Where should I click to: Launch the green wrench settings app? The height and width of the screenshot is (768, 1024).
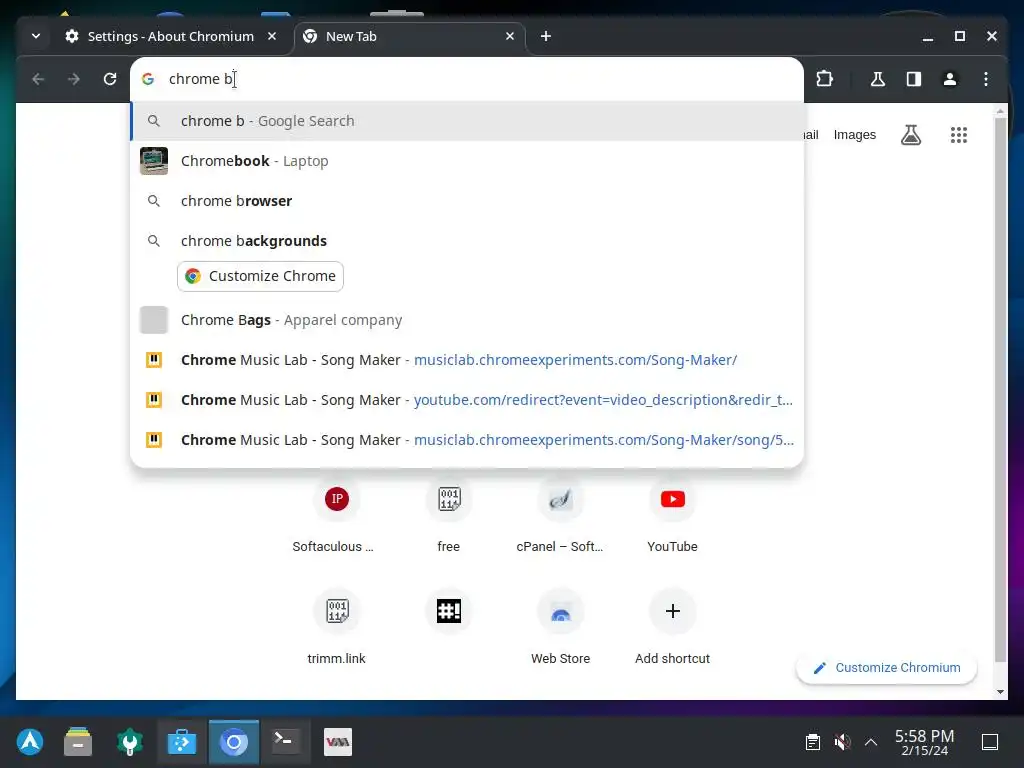(x=129, y=742)
